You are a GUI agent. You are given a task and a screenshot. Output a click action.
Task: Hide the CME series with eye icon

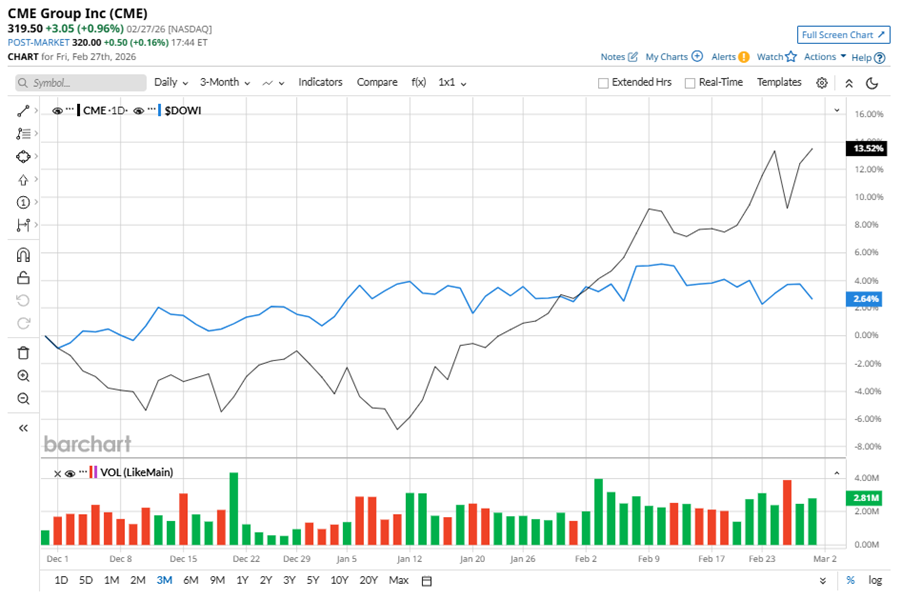[58, 111]
